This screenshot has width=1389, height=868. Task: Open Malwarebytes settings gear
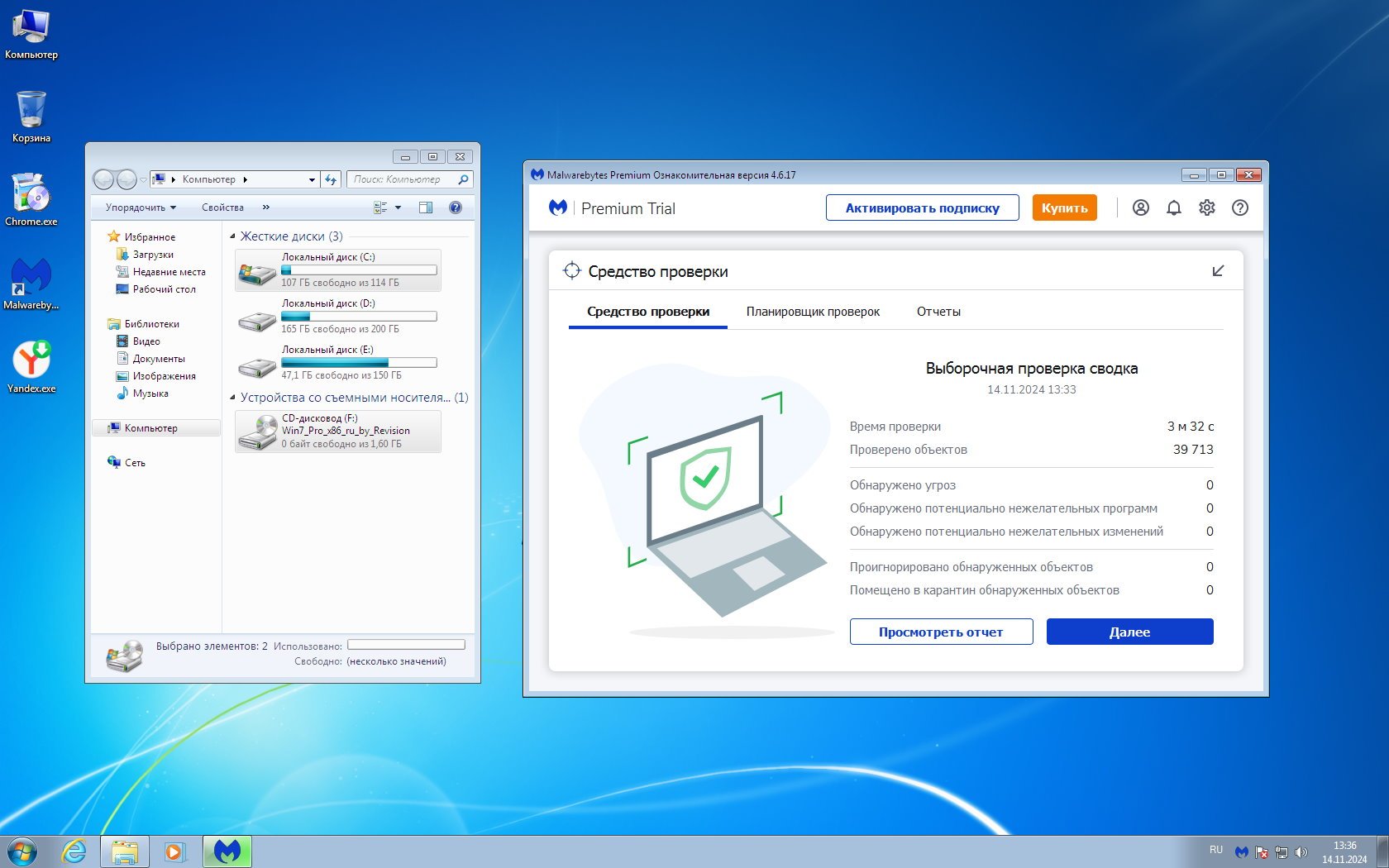click(1207, 207)
